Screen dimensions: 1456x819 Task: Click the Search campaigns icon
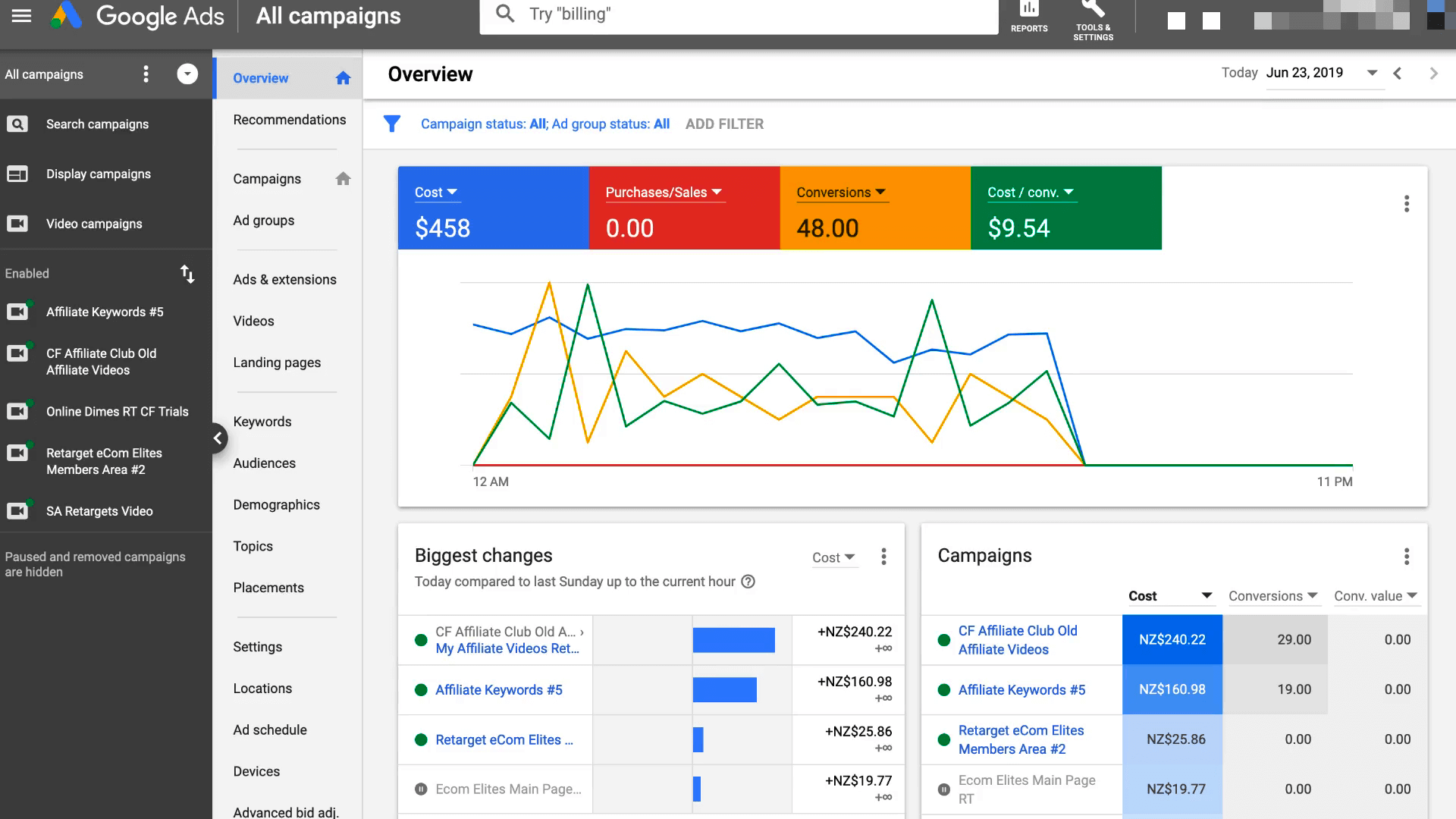[17, 124]
